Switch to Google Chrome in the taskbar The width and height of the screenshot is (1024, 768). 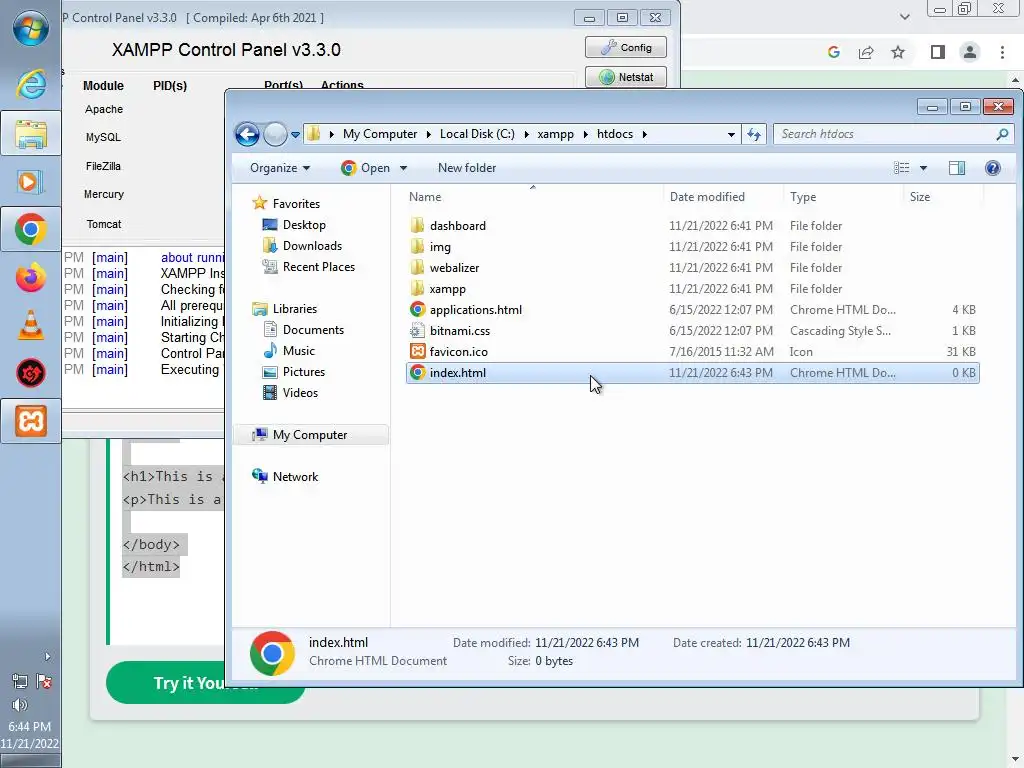tap(31, 229)
